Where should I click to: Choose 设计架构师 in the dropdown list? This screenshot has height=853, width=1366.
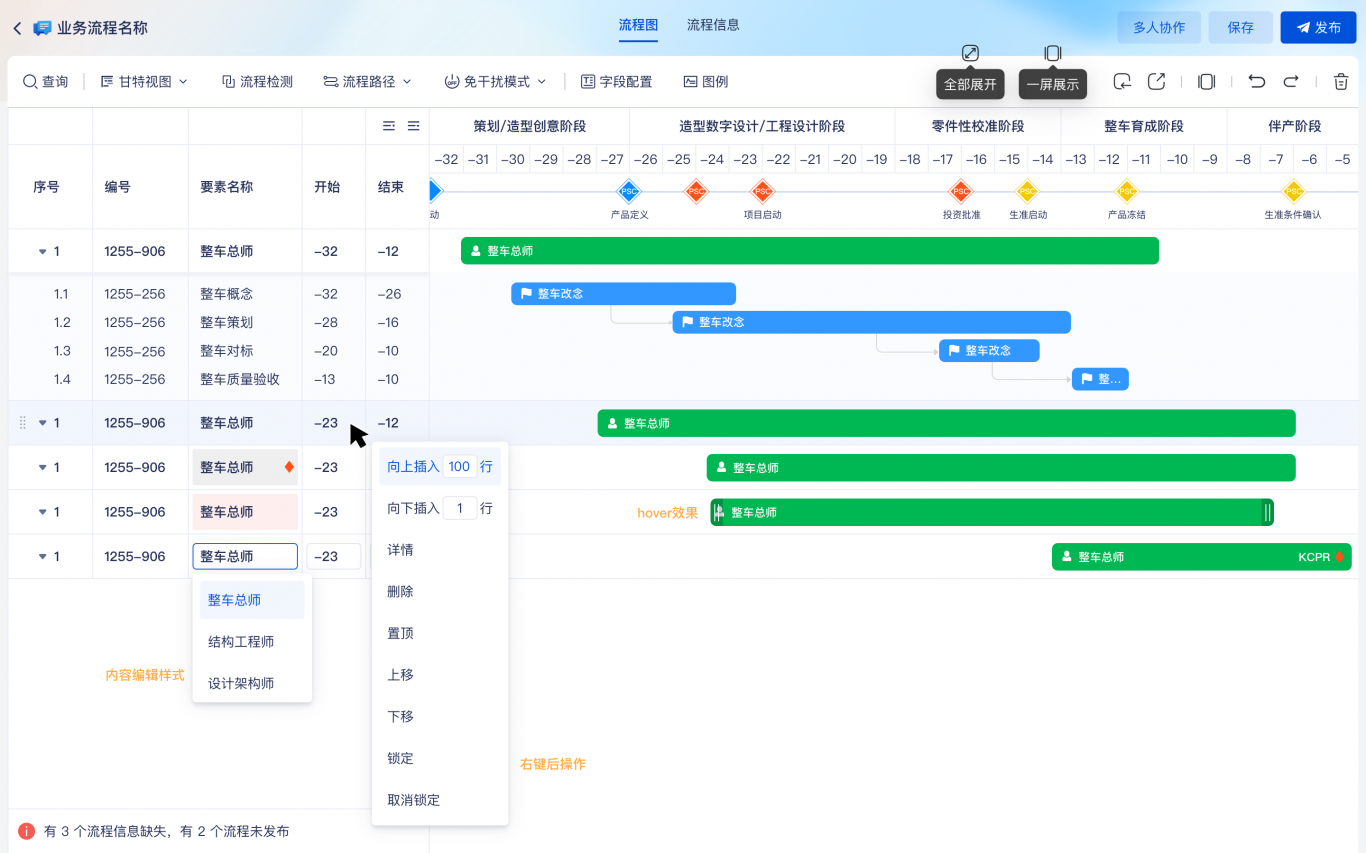point(252,684)
